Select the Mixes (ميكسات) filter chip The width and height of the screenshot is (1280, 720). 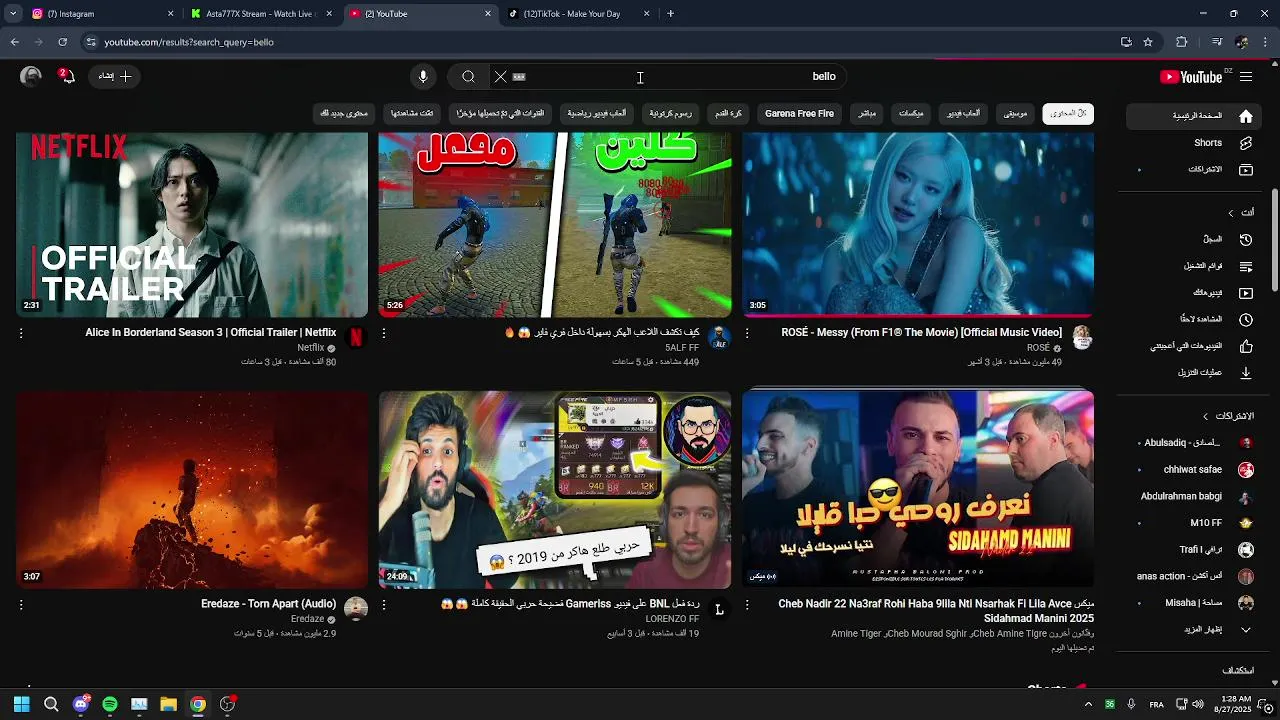click(911, 114)
